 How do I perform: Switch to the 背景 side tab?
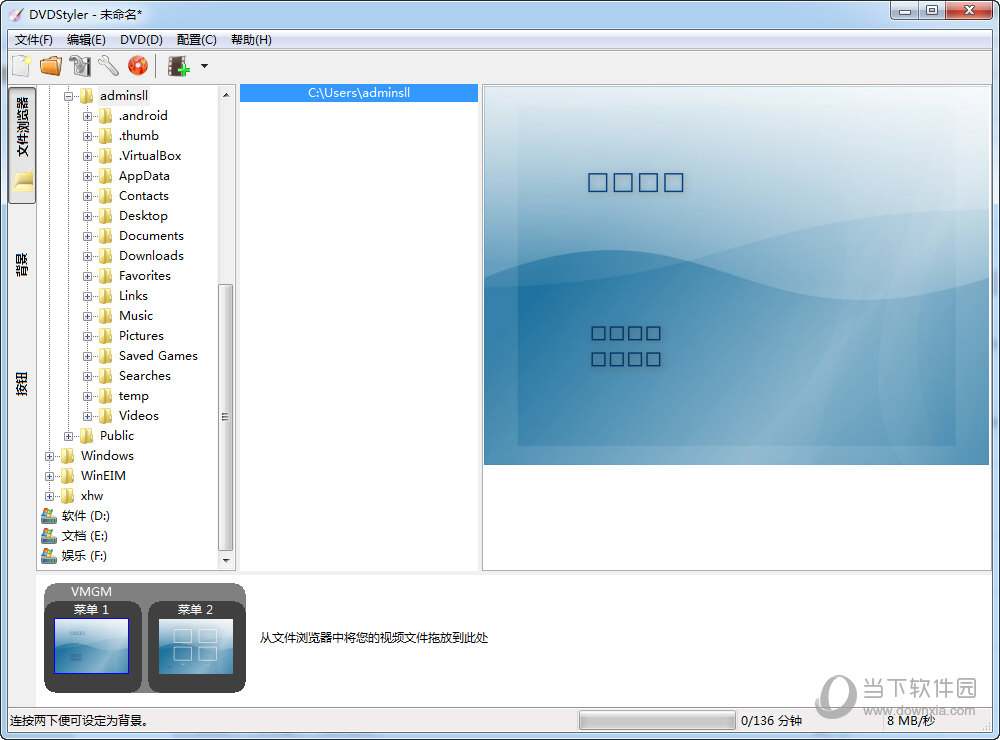pyautogui.click(x=22, y=264)
